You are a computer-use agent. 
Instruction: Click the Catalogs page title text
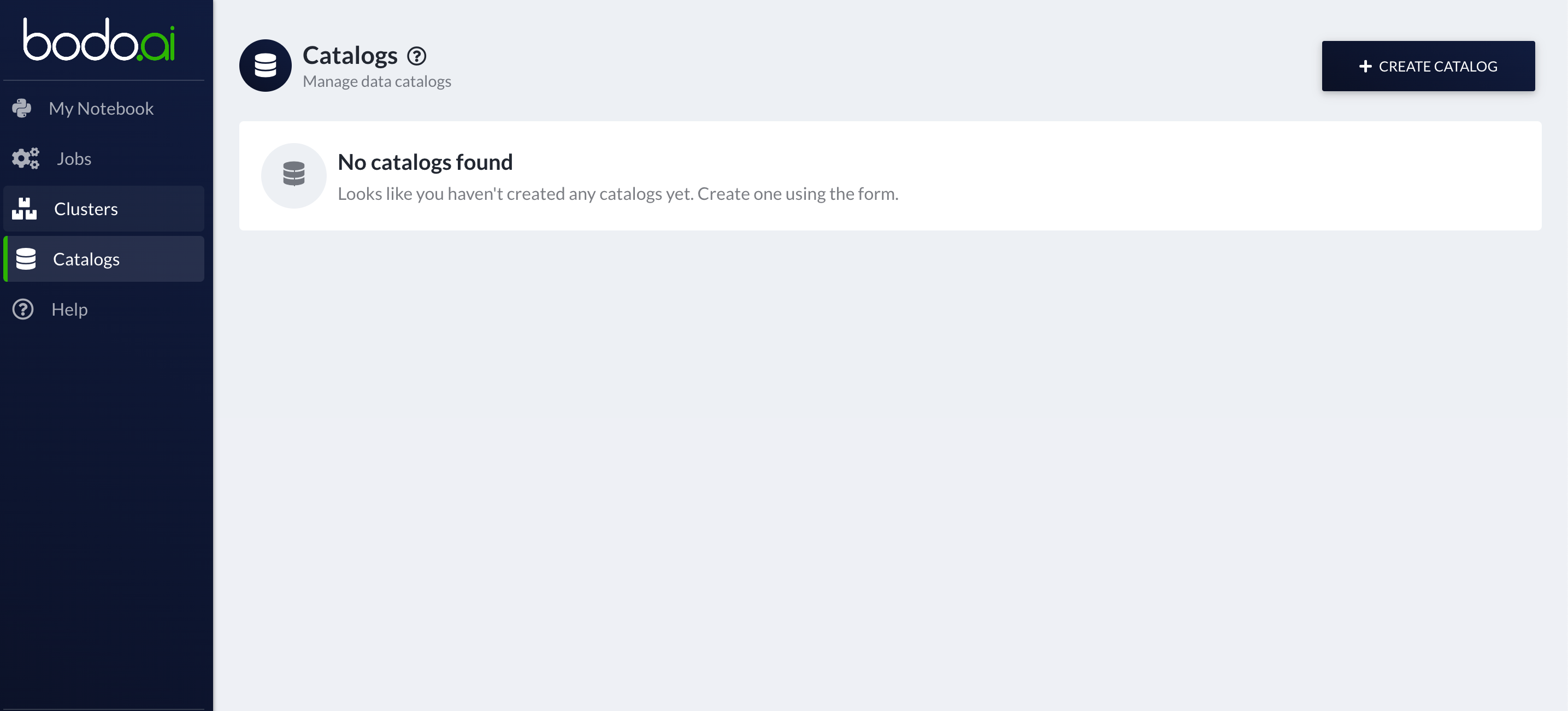(x=350, y=55)
